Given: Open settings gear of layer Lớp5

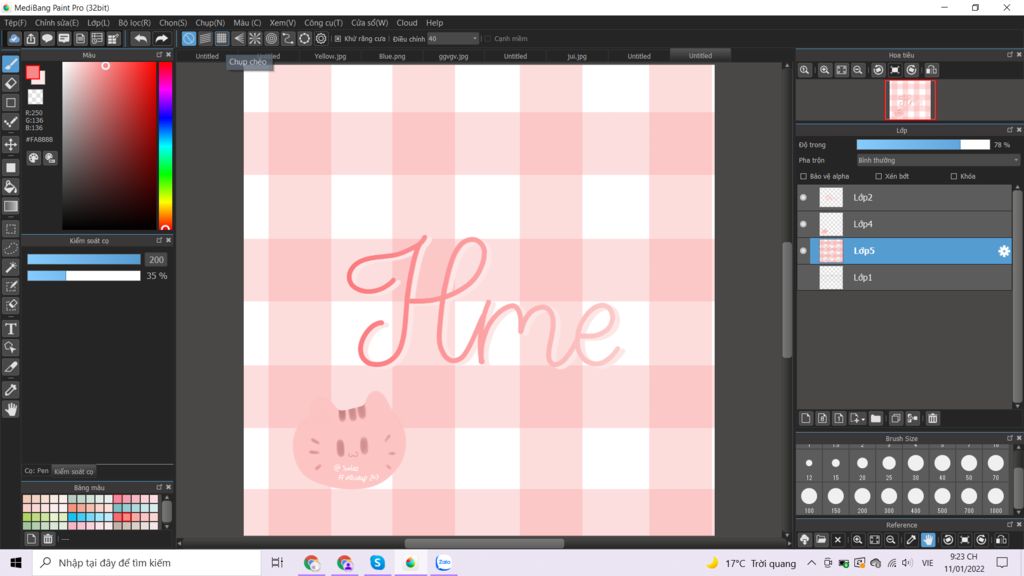Looking at the screenshot, I should [1004, 251].
